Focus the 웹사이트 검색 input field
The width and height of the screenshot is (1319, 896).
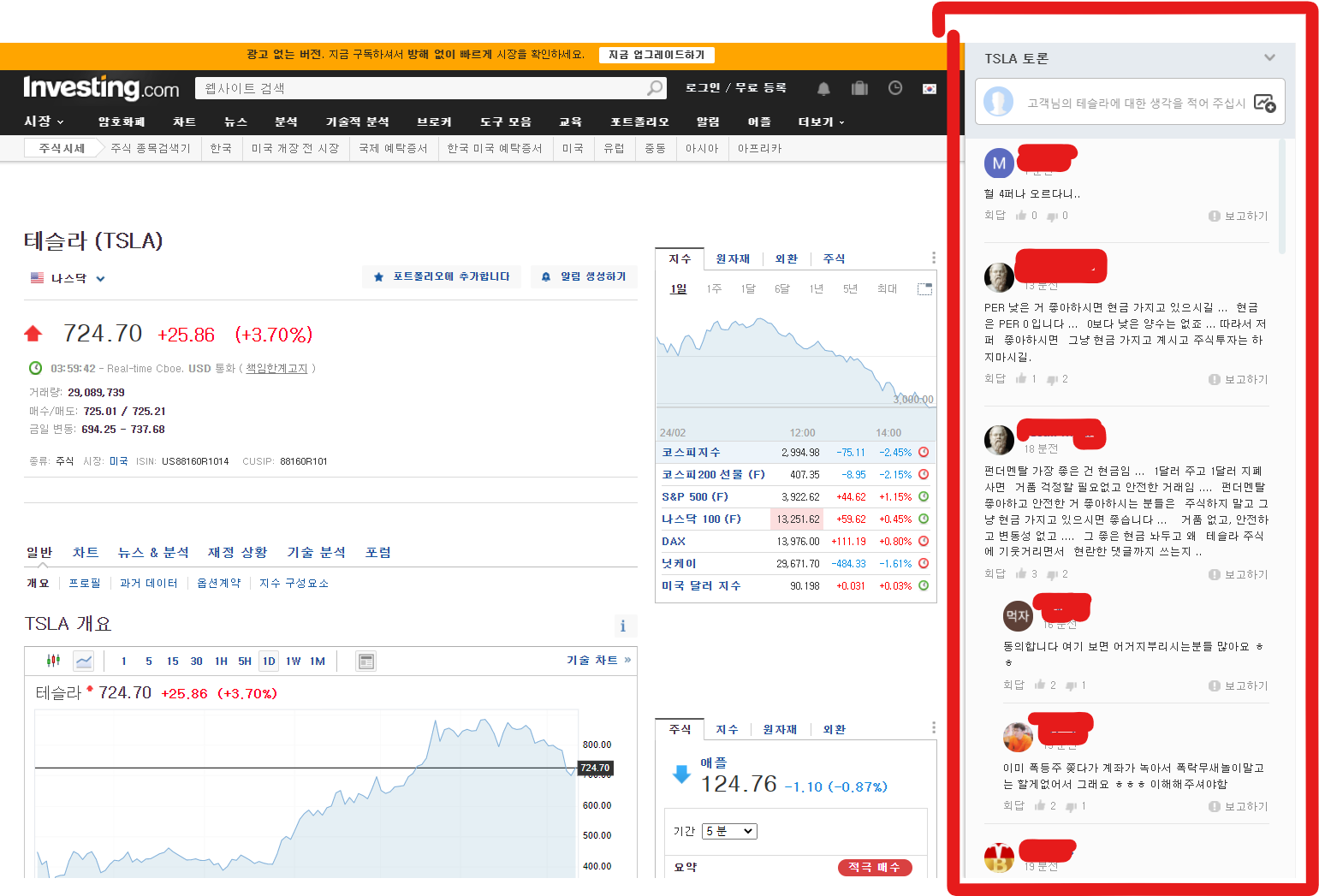point(421,88)
